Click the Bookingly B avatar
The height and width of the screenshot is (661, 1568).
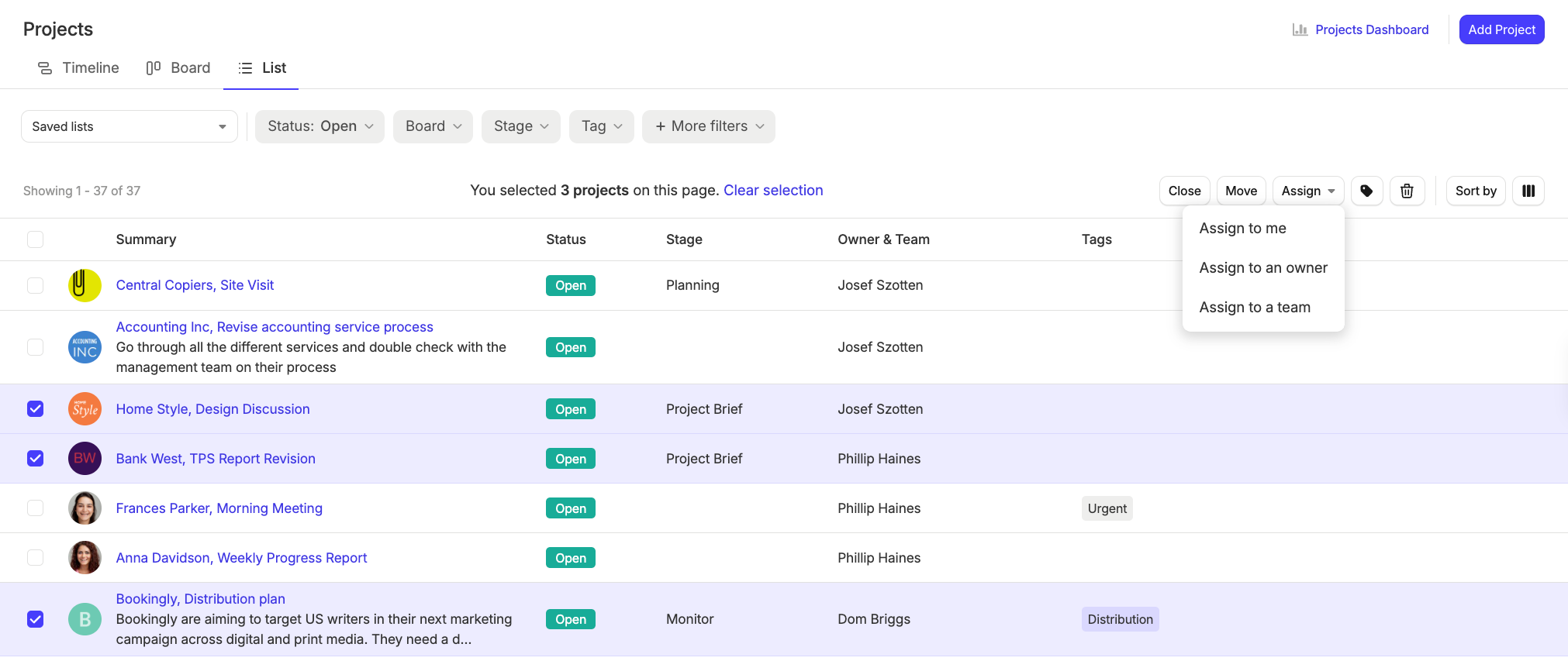[85, 619]
